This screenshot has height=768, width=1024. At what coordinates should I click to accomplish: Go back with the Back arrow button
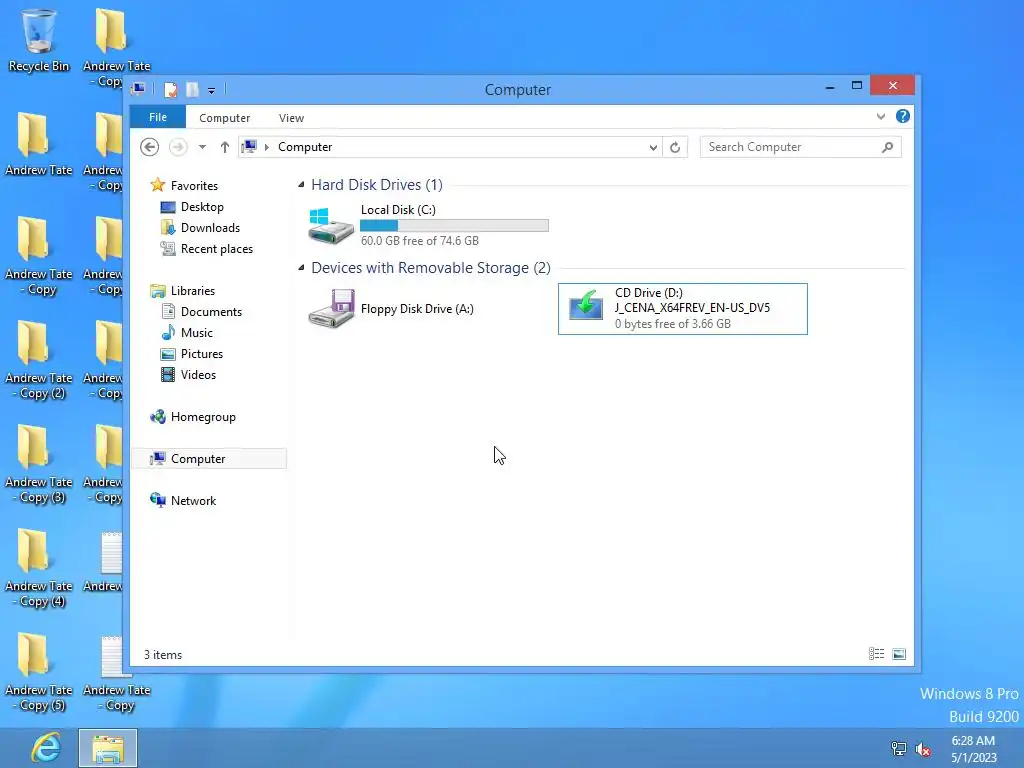[150, 147]
